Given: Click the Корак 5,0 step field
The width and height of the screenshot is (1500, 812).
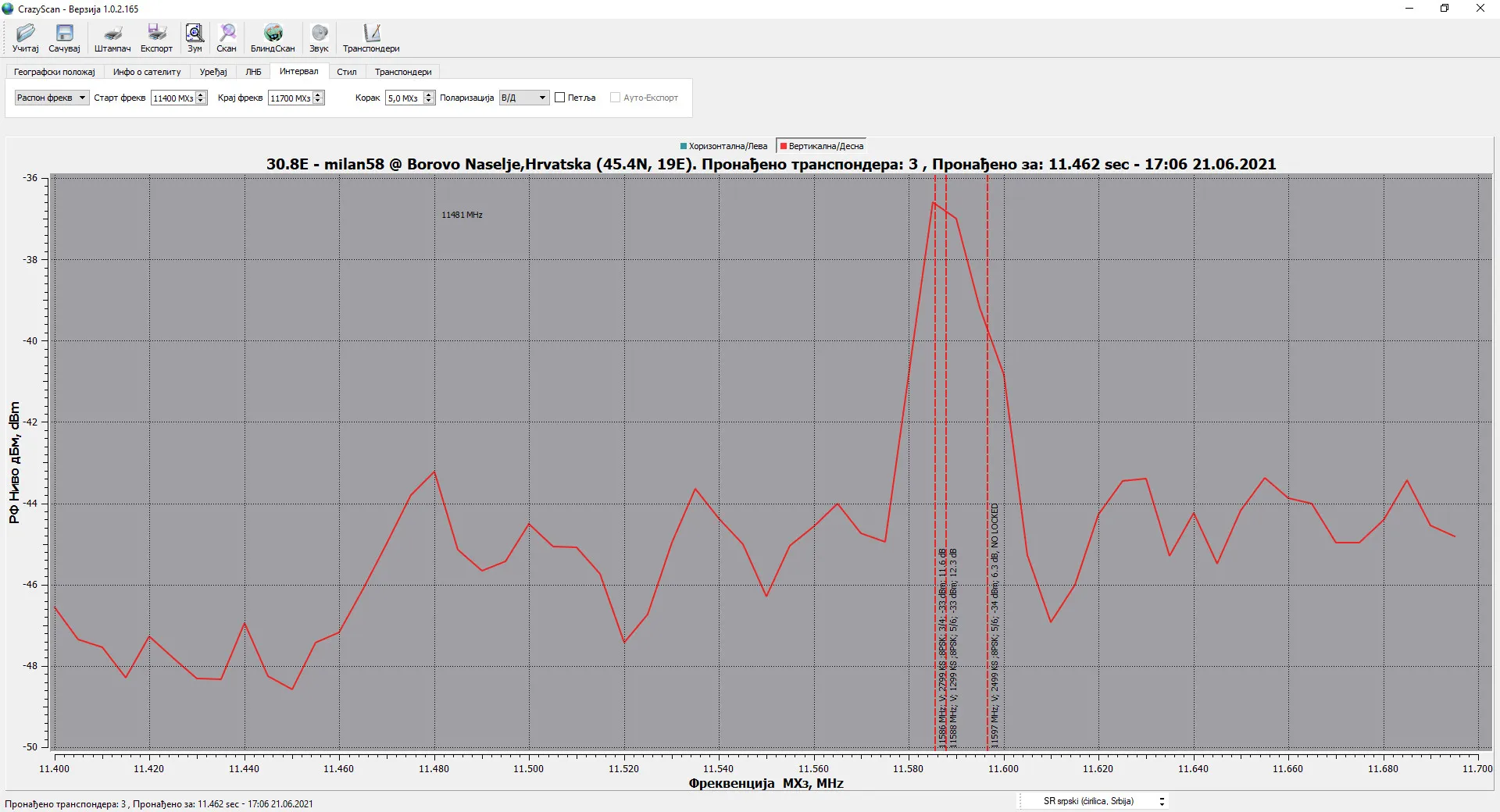Looking at the screenshot, I should click(404, 98).
